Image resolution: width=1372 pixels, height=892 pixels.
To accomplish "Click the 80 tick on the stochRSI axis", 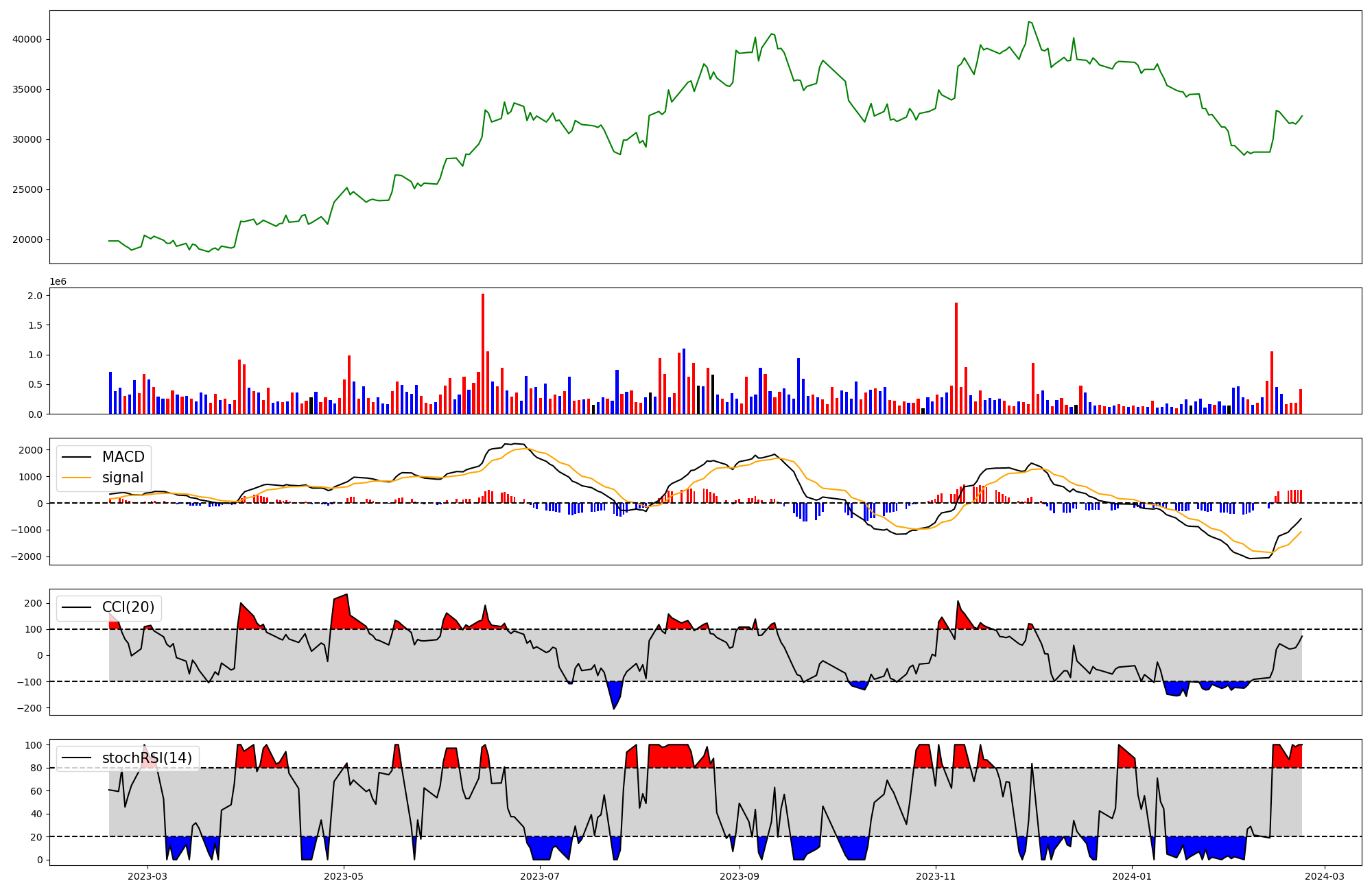I will point(36,768).
